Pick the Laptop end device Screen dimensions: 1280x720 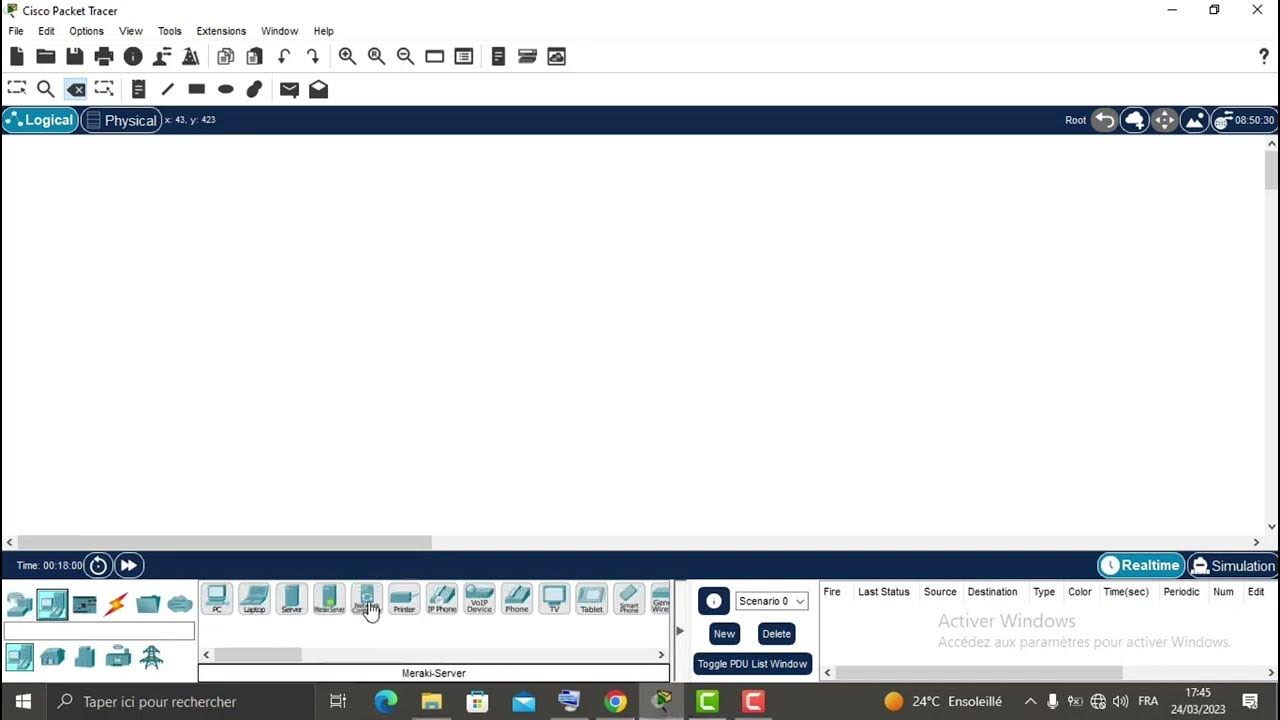click(254, 598)
